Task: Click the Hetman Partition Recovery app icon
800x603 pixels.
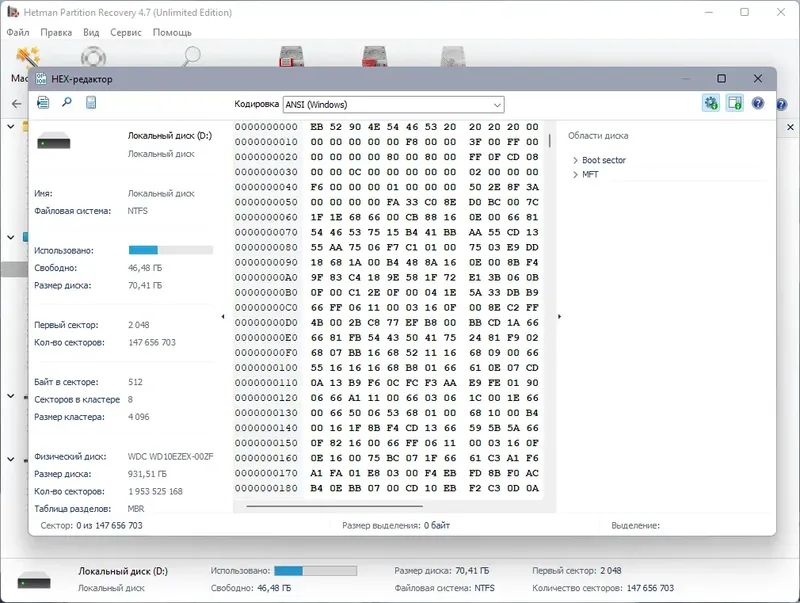Action: (13, 12)
